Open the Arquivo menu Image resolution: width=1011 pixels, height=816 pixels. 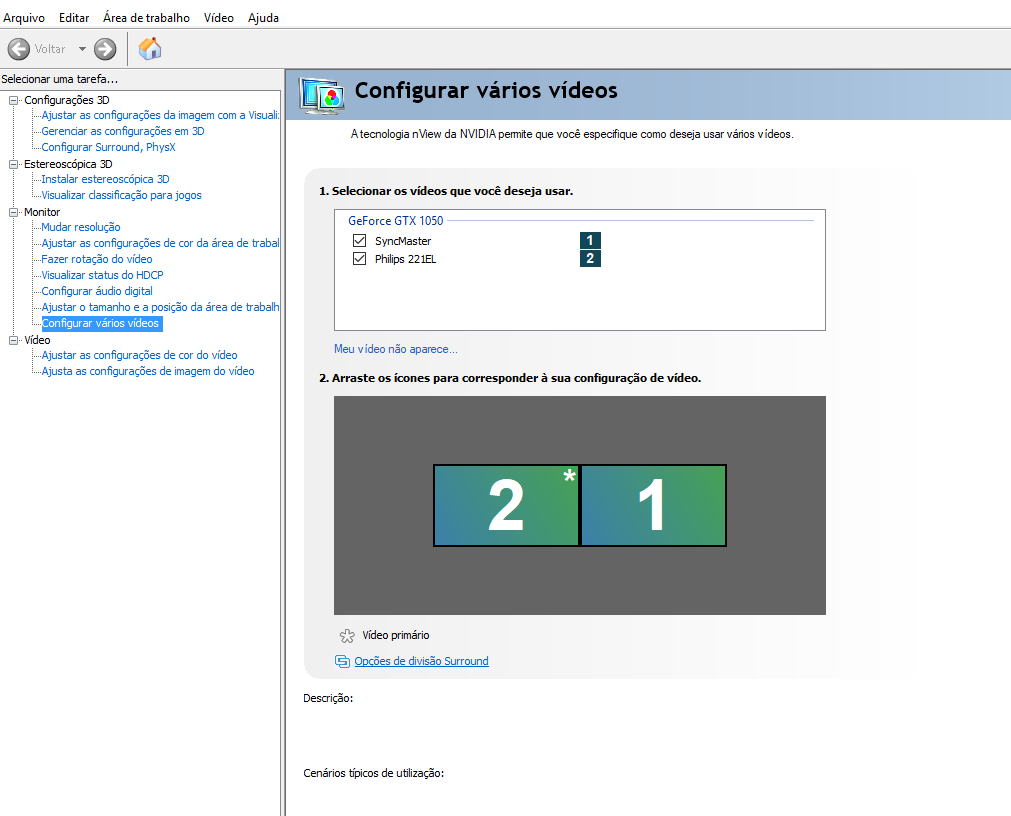point(24,18)
